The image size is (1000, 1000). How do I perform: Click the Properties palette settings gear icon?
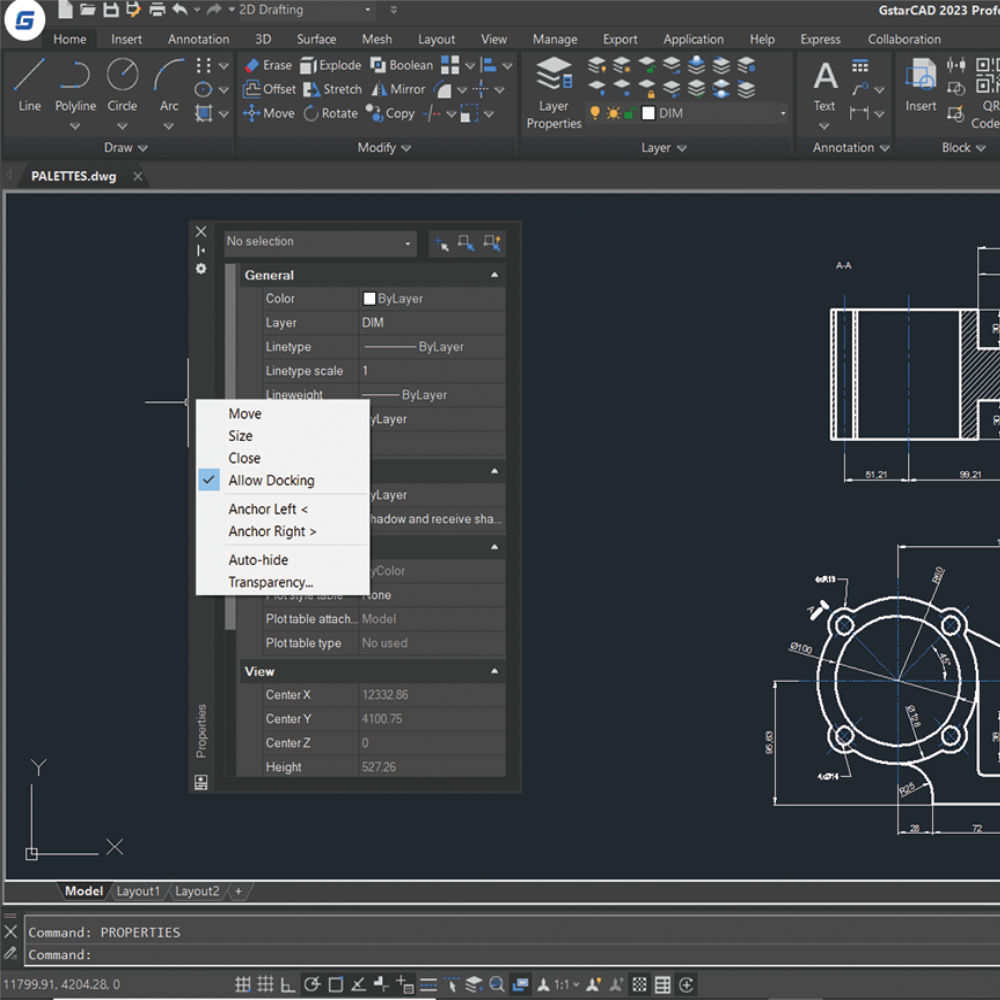(201, 269)
